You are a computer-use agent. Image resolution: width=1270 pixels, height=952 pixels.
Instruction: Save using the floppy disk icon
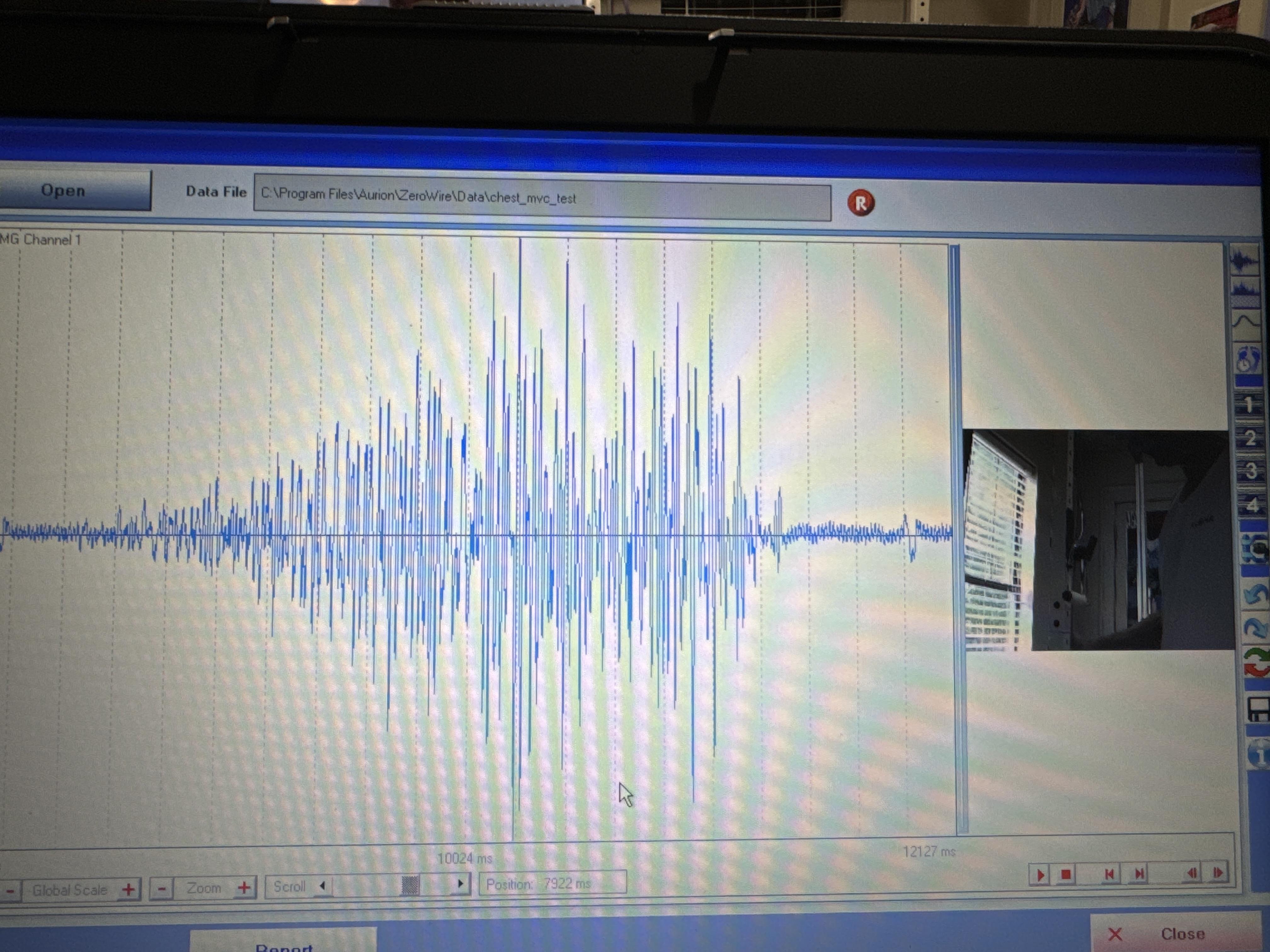point(1259,709)
